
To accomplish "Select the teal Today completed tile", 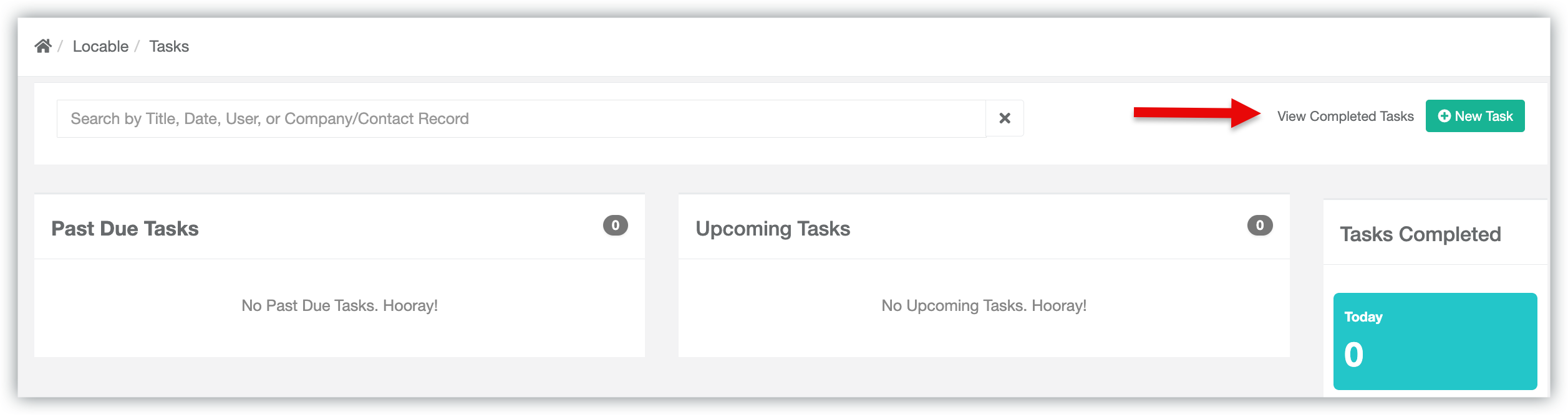I will point(1435,341).
